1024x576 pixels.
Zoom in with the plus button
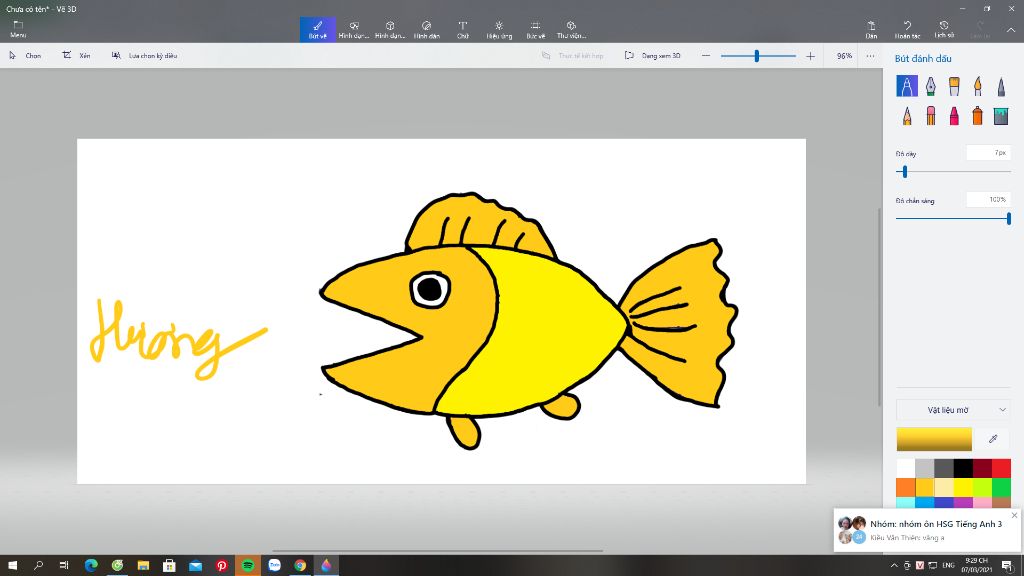pos(810,56)
